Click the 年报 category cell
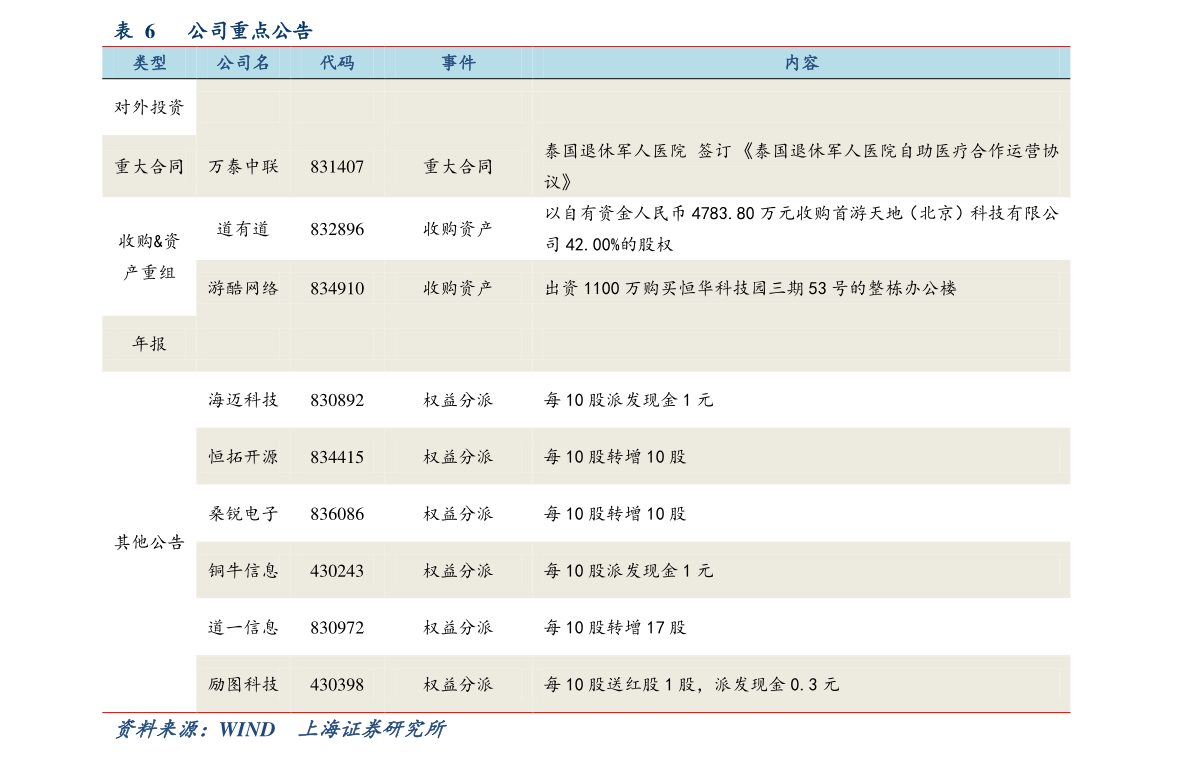 (150, 344)
